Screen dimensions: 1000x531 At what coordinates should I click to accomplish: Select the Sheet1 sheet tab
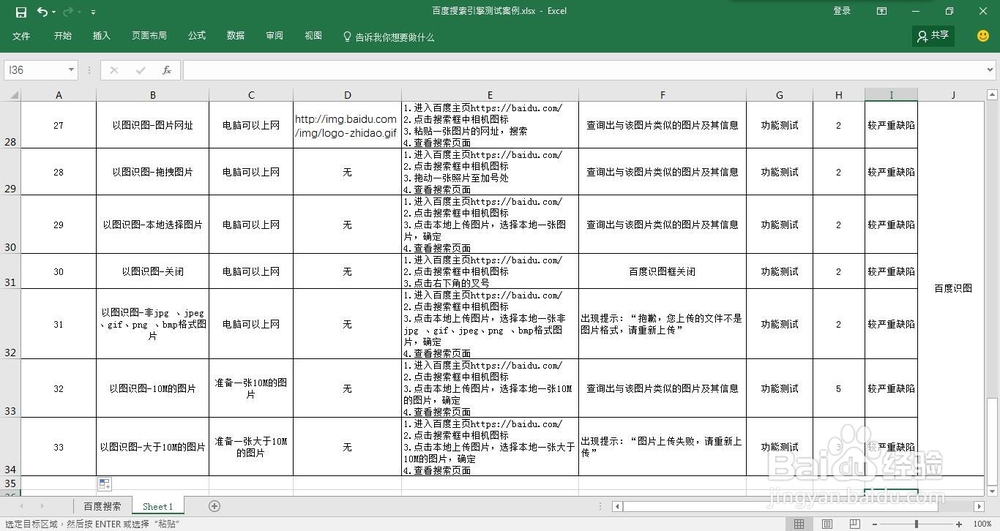click(158, 506)
